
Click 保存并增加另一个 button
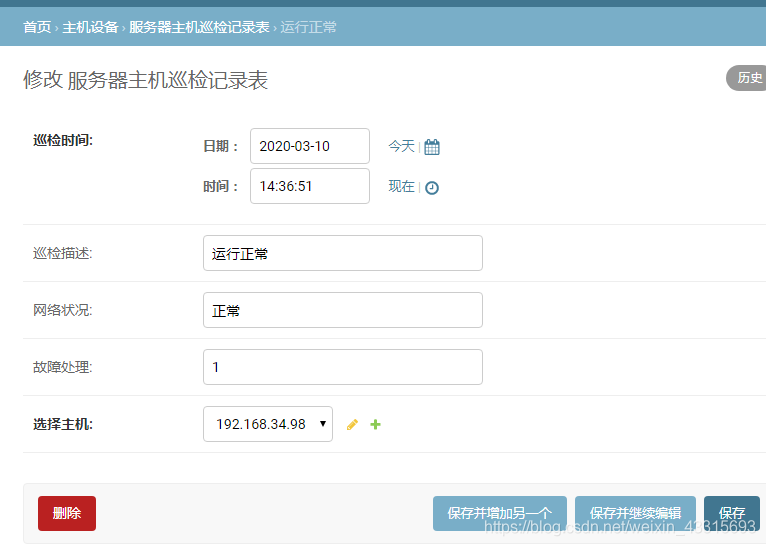(x=500, y=513)
